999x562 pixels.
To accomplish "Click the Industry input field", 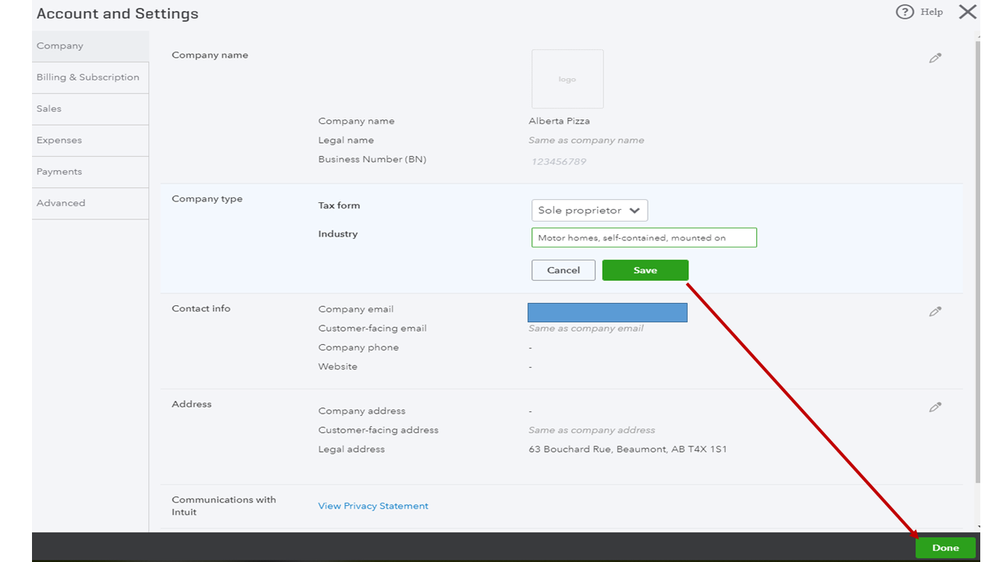I will coord(644,238).
